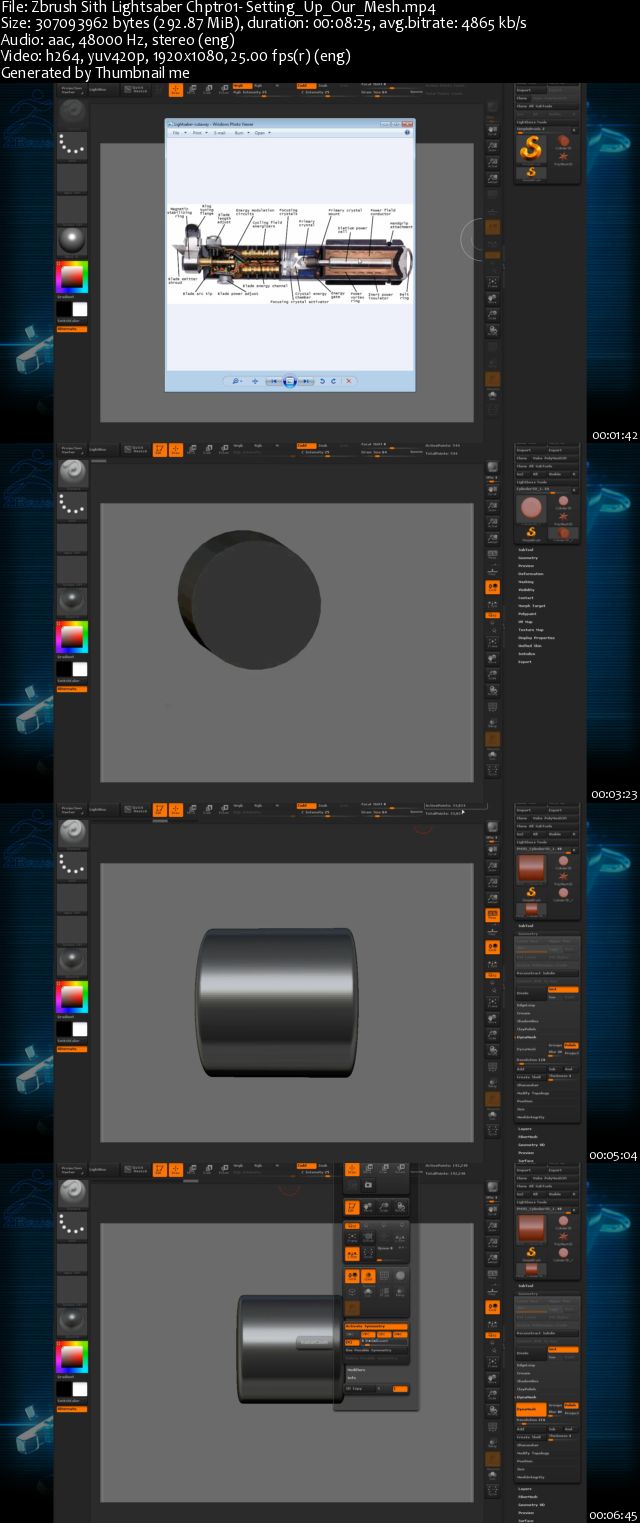The height and width of the screenshot is (1523, 640).
Task: Click large DynaMesh button in 00:05:04 frame
Action: pyautogui.click(x=531, y=1049)
